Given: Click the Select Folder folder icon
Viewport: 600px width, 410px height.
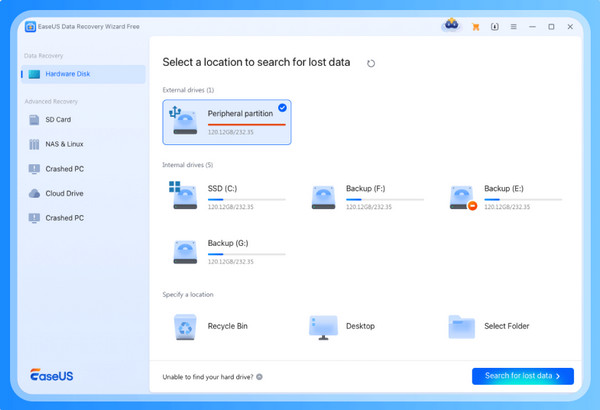Looking at the screenshot, I should [x=461, y=327].
